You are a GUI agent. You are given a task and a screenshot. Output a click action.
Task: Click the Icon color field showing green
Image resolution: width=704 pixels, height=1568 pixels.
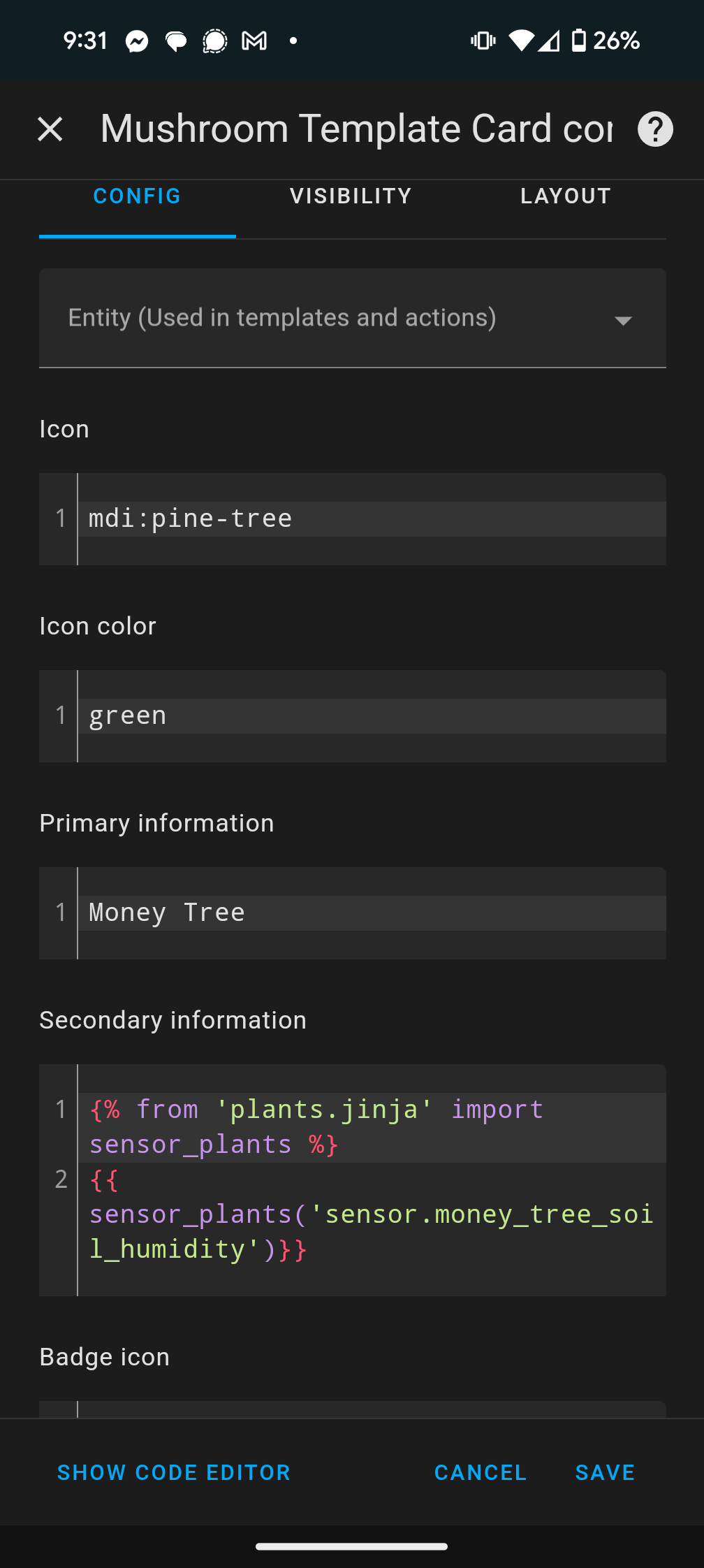[370, 716]
